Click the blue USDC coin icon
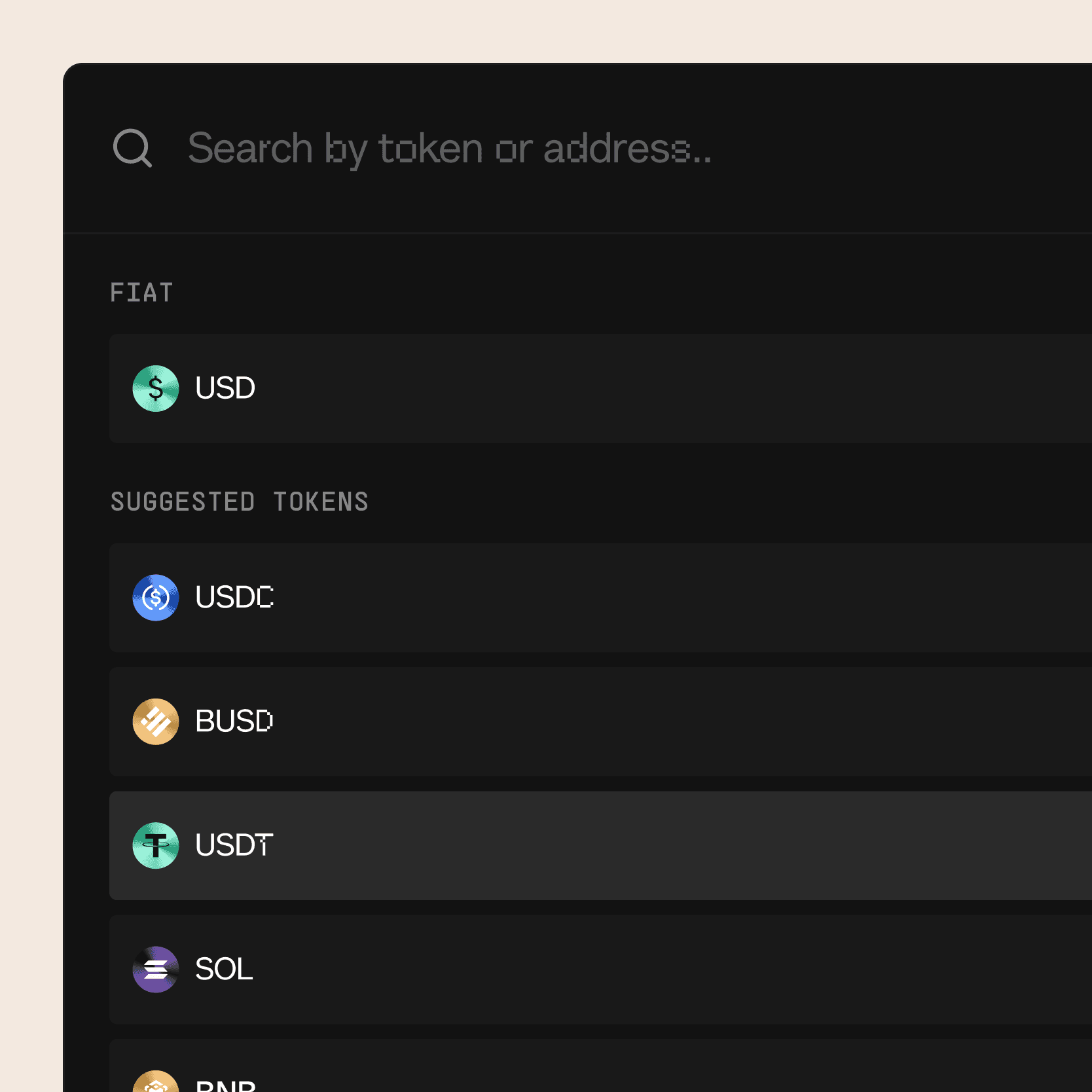This screenshot has height=1092, width=1092. click(156, 597)
